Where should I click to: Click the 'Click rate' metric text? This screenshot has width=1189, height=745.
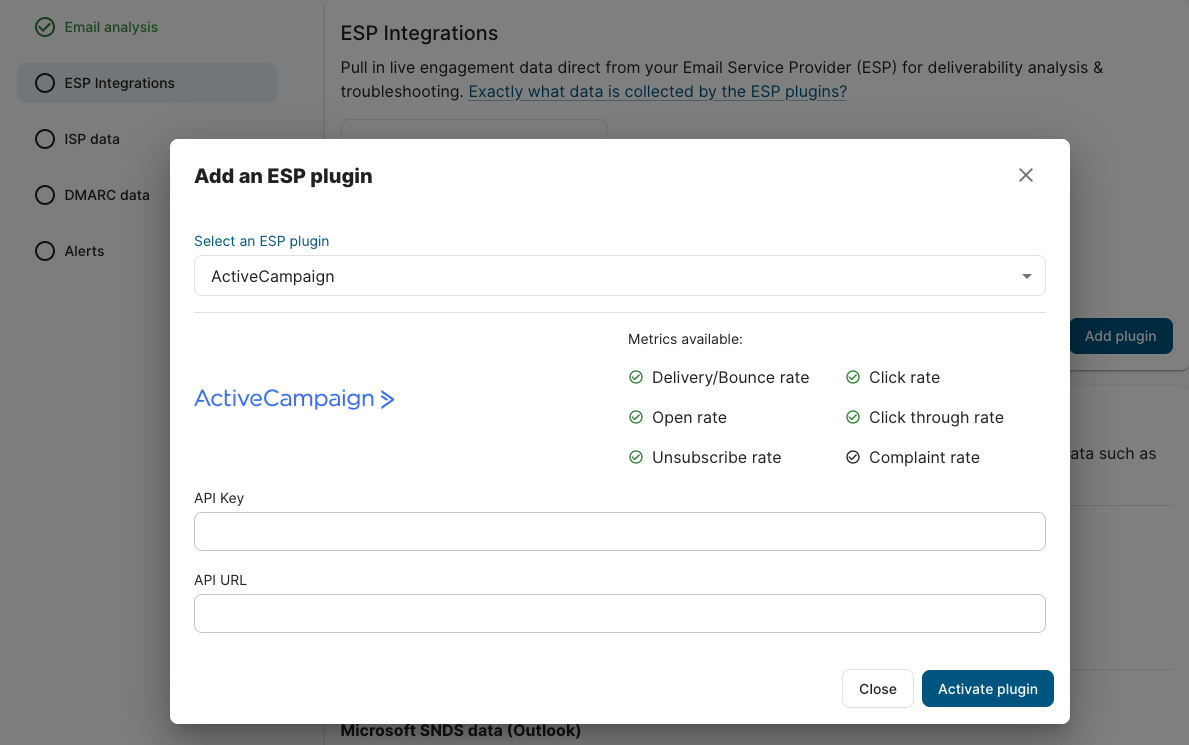point(904,377)
